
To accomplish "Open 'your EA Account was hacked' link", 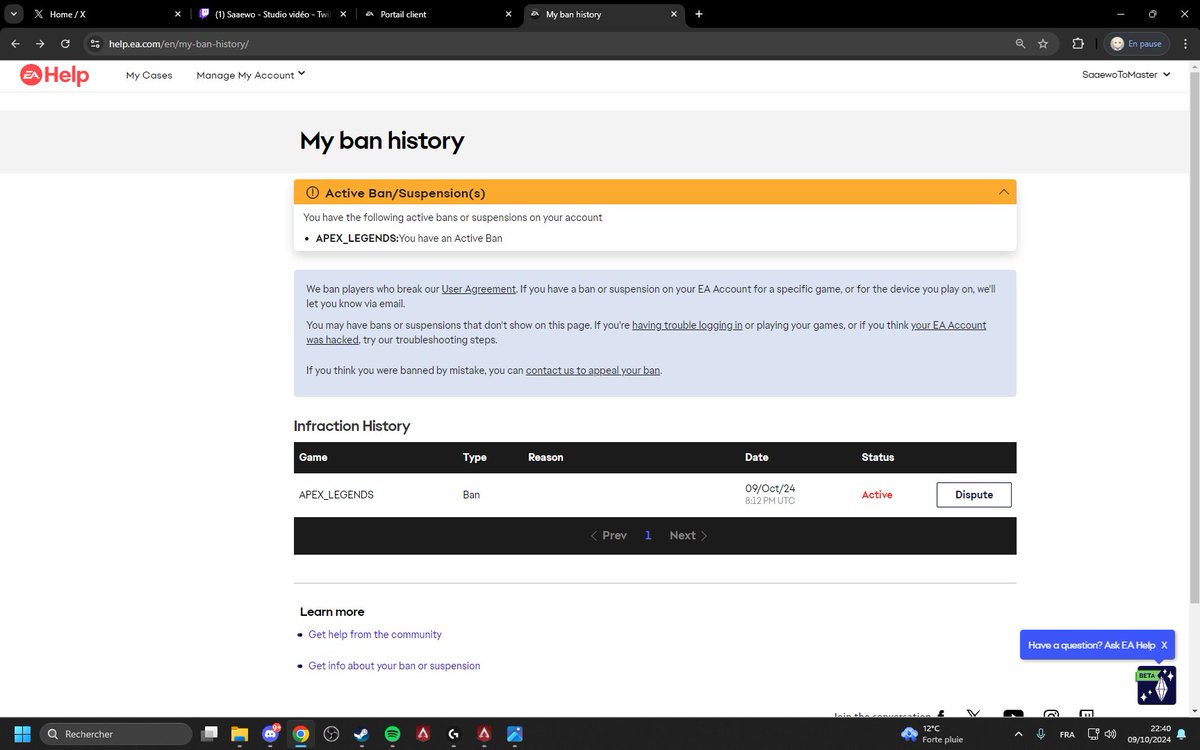I will (x=948, y=325).
